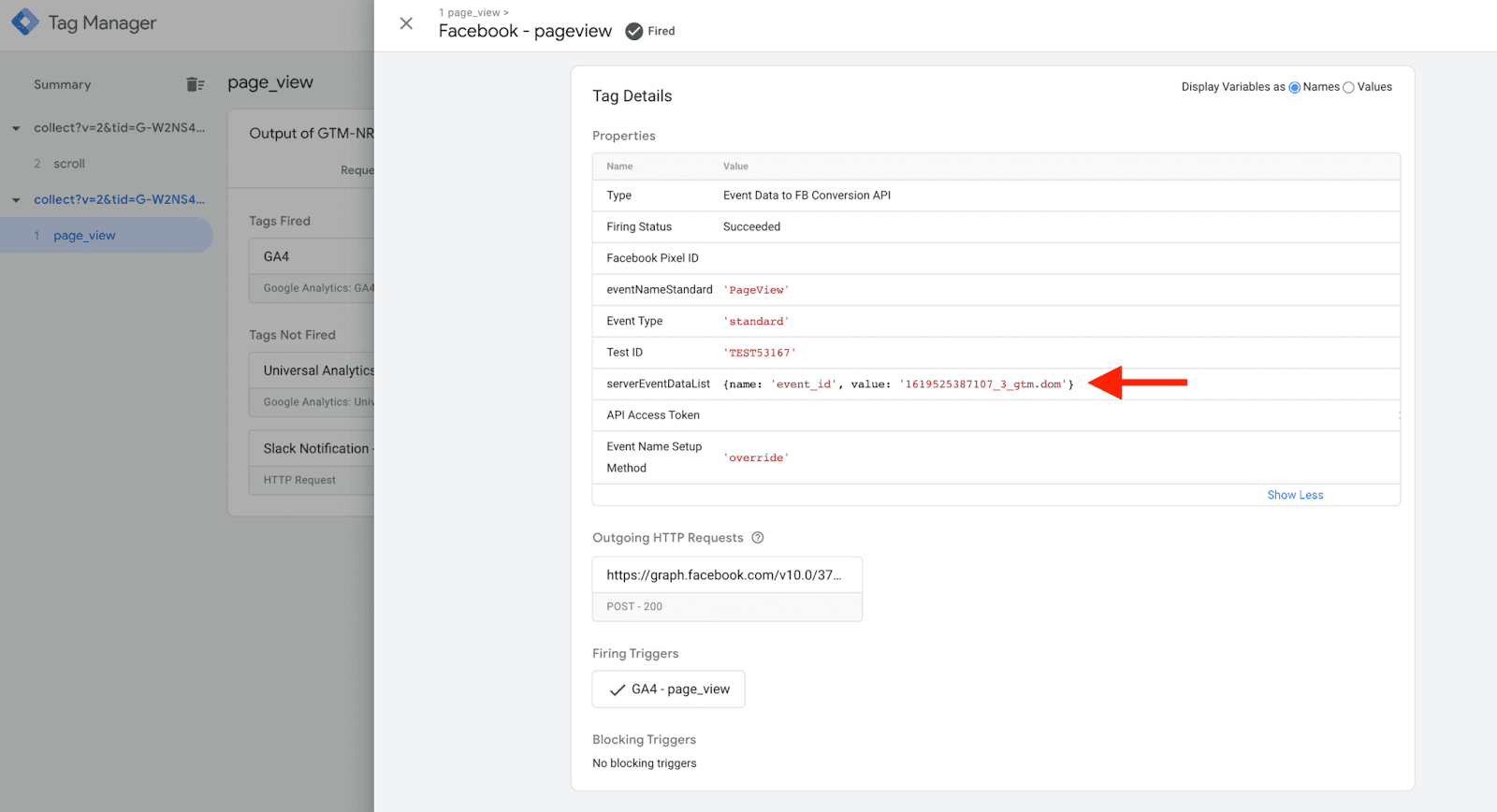The height and width of the screenshot is (812, 1497).
Task: Click the Request tab under Output of GTM
Action: pyautogui.click(x=357, y=170)
